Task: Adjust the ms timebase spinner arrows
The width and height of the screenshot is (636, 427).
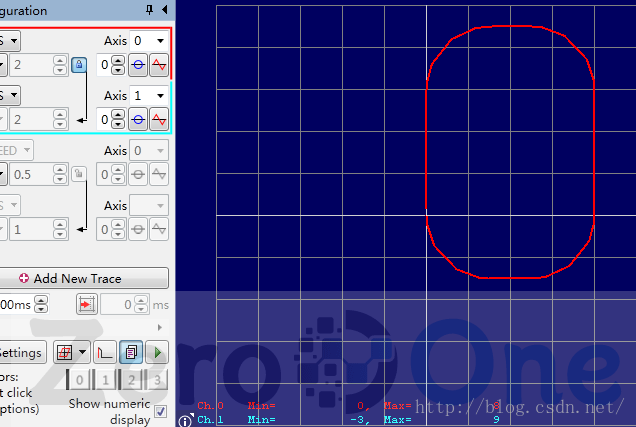Action: point(41,305)
